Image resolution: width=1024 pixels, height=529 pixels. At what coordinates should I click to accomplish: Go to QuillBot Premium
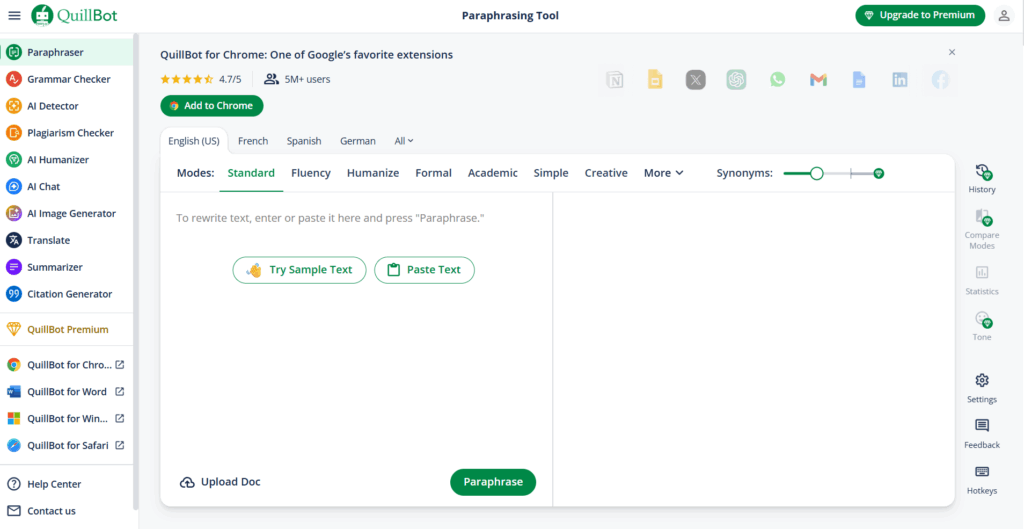click(x=67, y=329)
